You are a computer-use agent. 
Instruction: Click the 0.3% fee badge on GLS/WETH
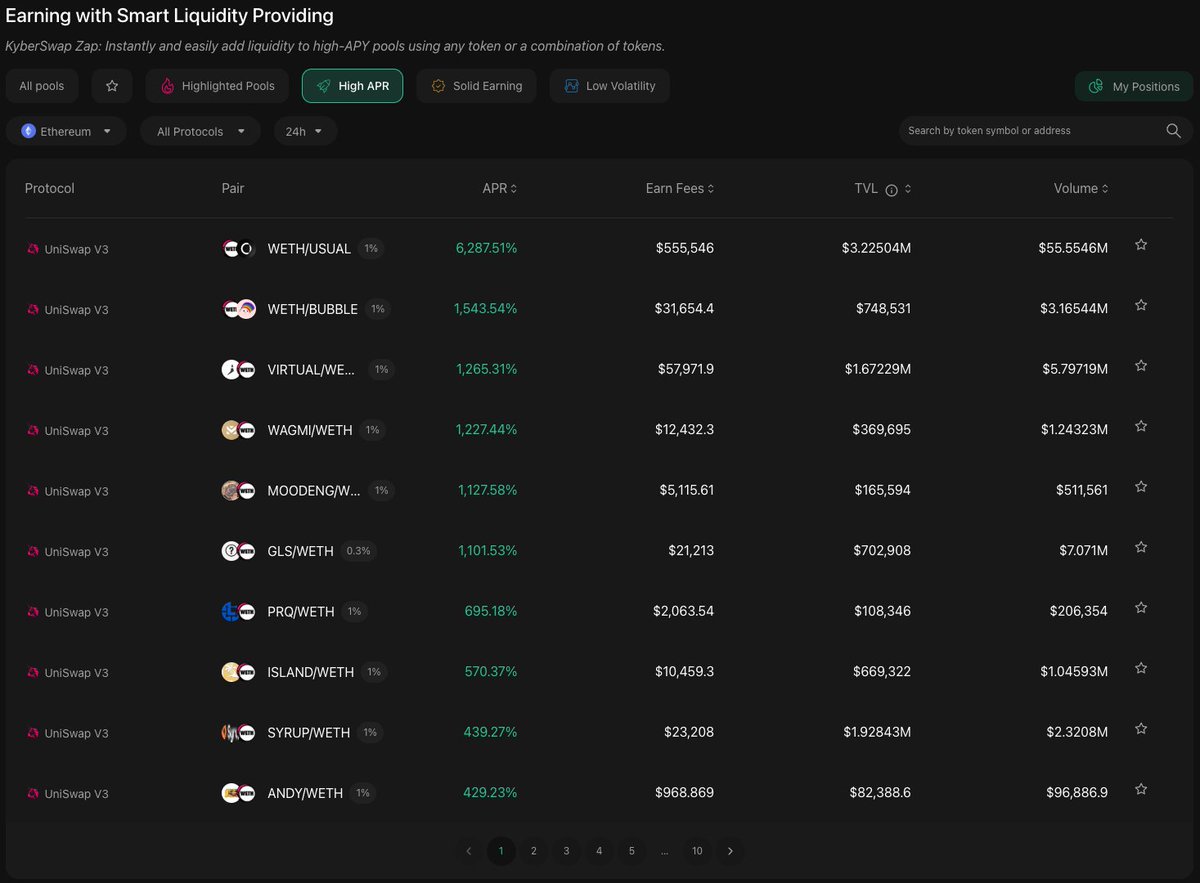357,551
